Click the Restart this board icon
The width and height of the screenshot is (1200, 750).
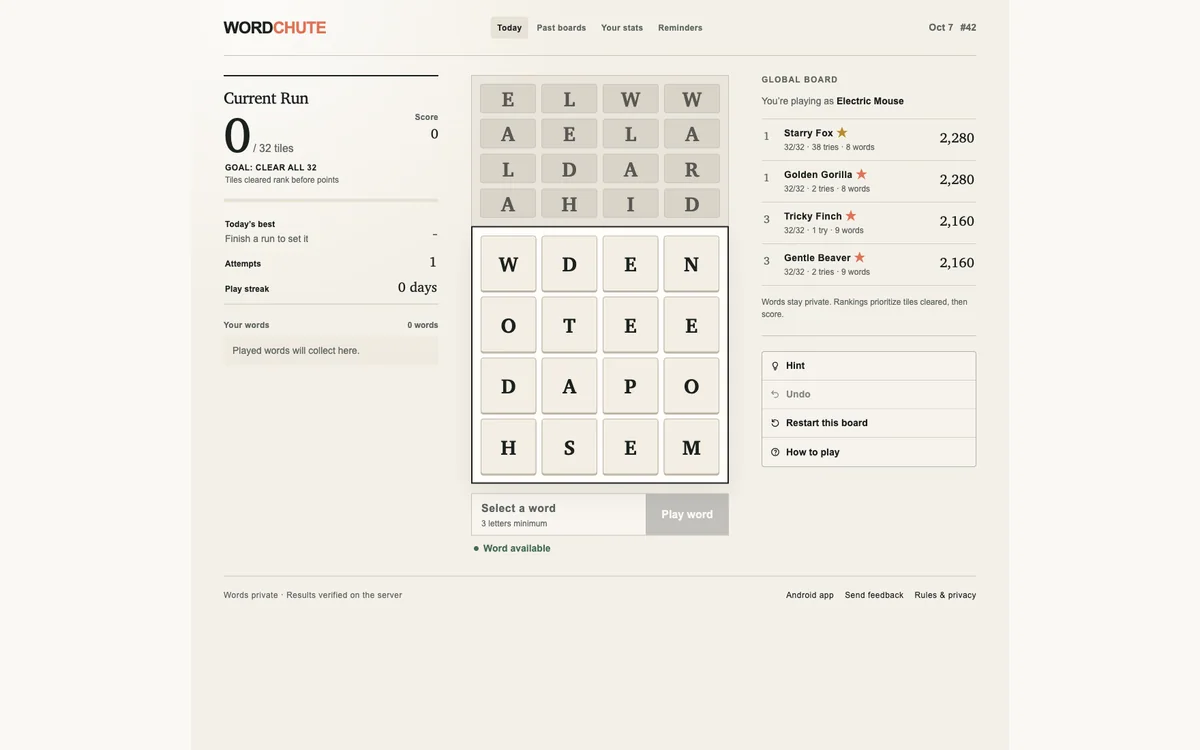[x=775, y=423]
